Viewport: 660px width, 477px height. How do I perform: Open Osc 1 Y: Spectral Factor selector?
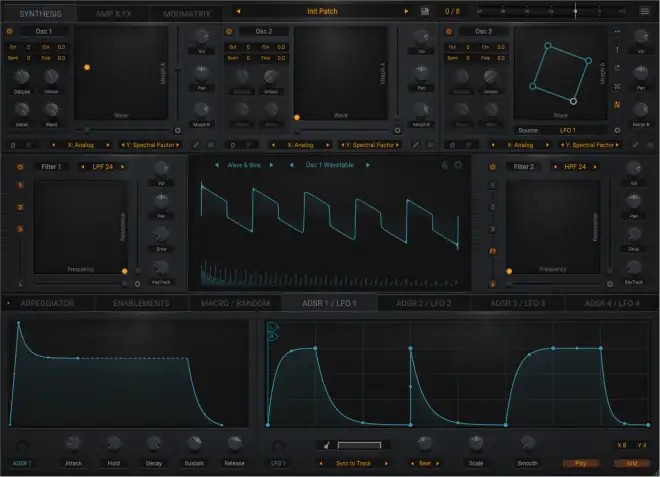pyautogui.click(x=150, y=145)
